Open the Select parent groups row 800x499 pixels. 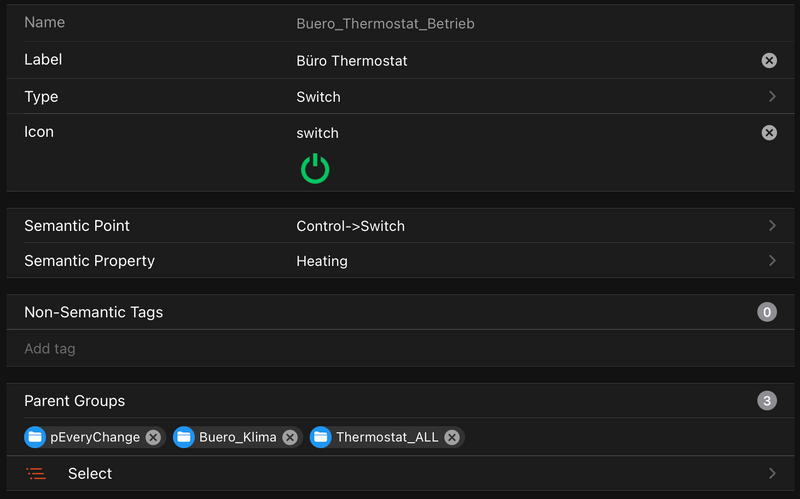click(400, 474)
